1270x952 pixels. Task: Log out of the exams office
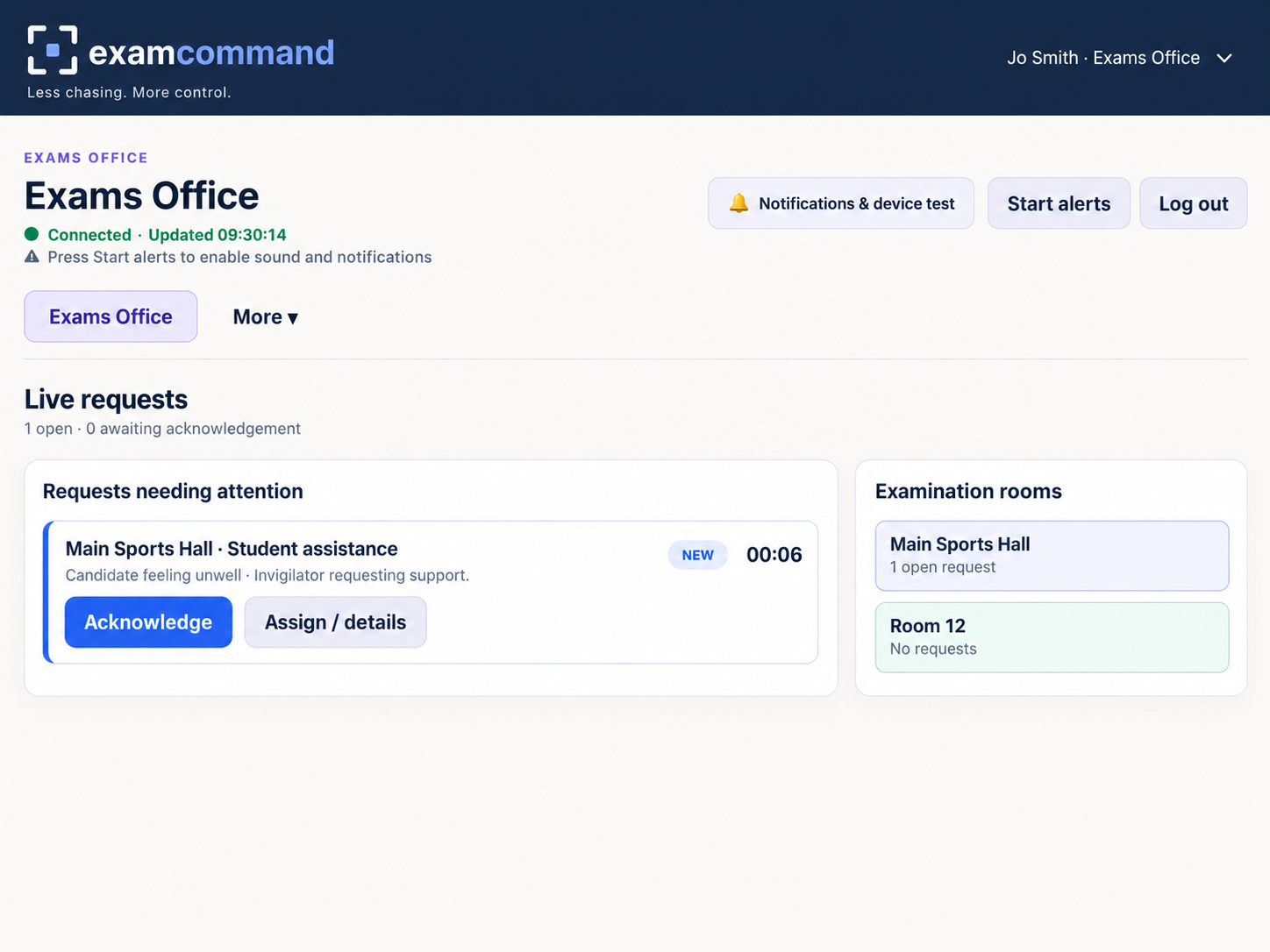(1193, 203)
